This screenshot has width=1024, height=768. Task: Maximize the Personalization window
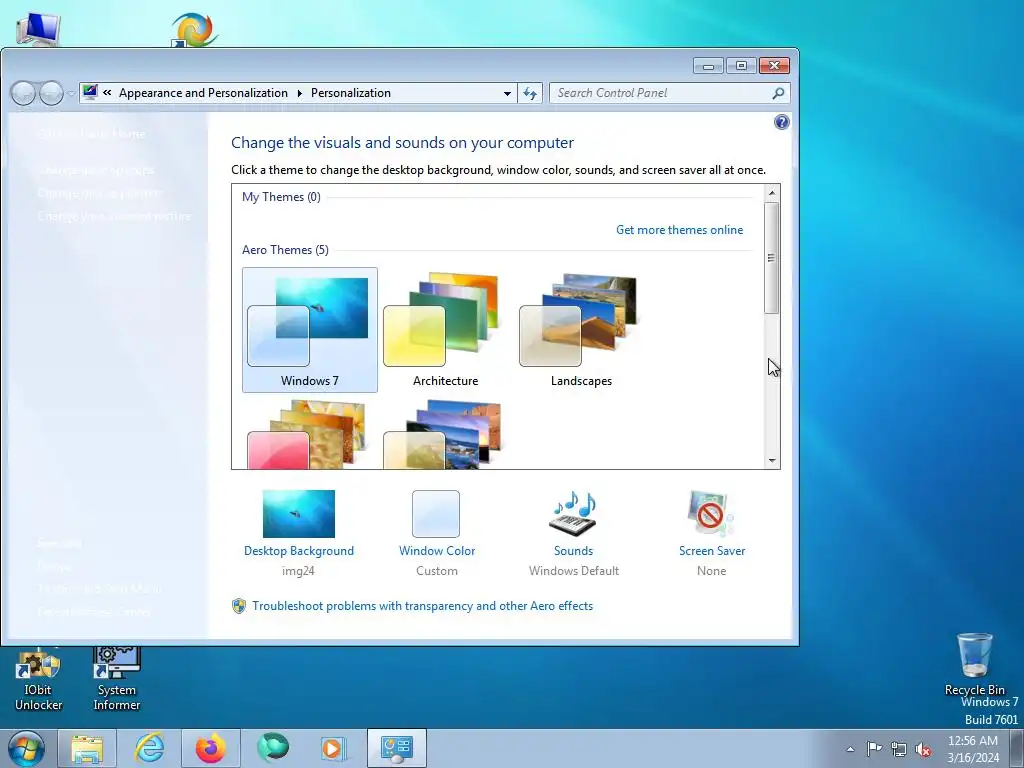741,66
